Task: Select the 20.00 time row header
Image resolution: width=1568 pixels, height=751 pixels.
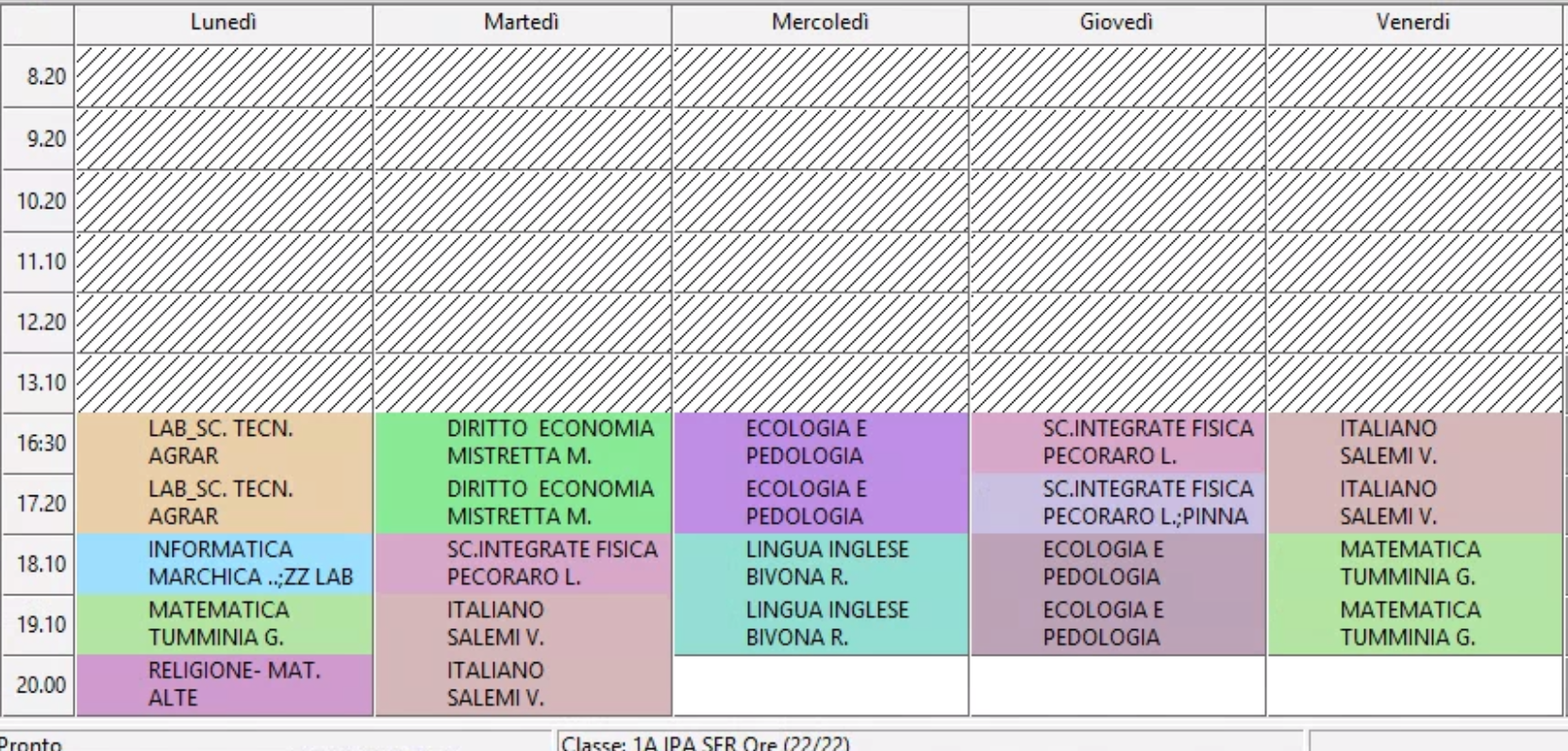Action: coord(38,685)
